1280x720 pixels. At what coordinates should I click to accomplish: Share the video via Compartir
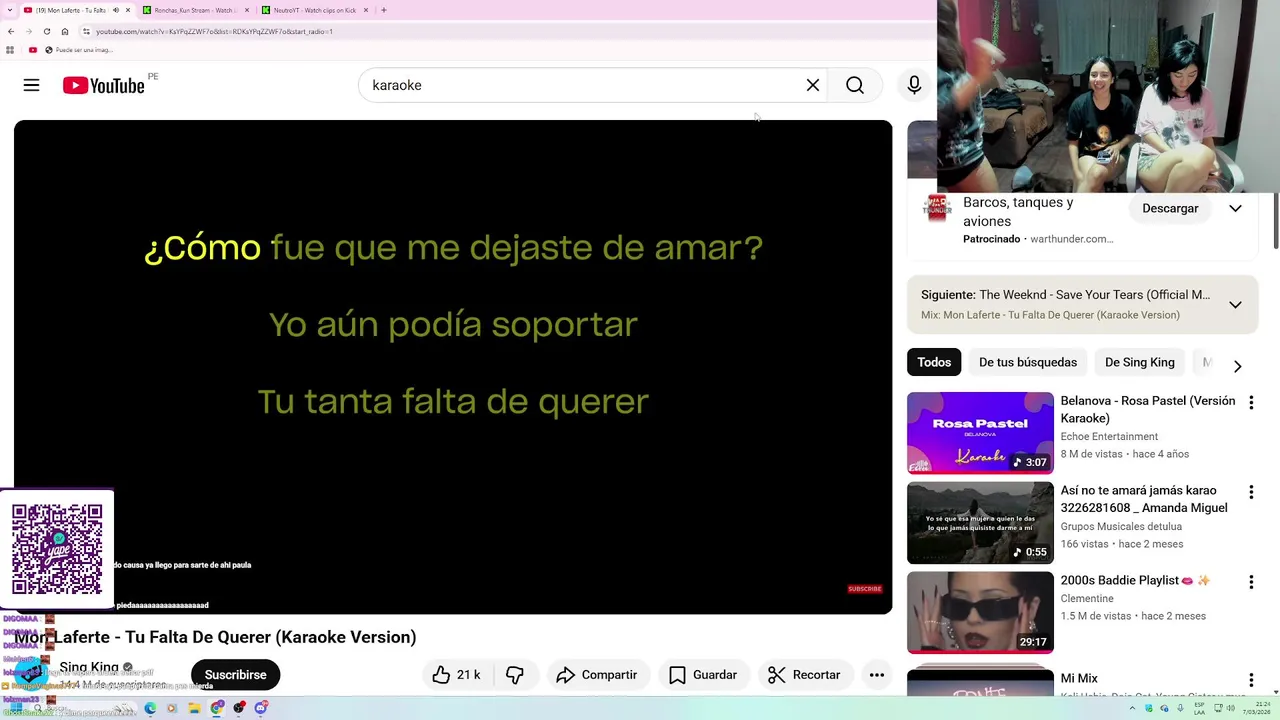point(597,675)
